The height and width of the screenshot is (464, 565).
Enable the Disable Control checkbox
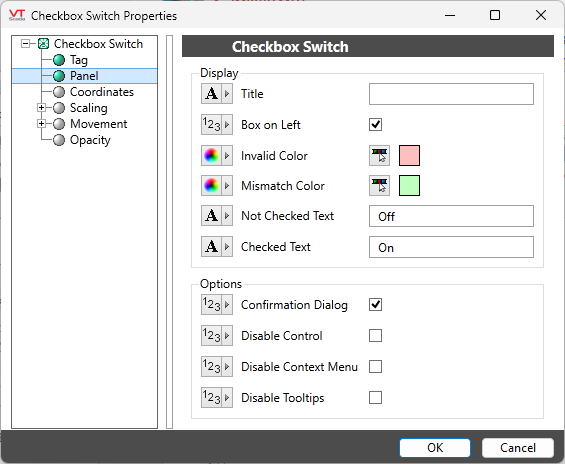[375, 336]
